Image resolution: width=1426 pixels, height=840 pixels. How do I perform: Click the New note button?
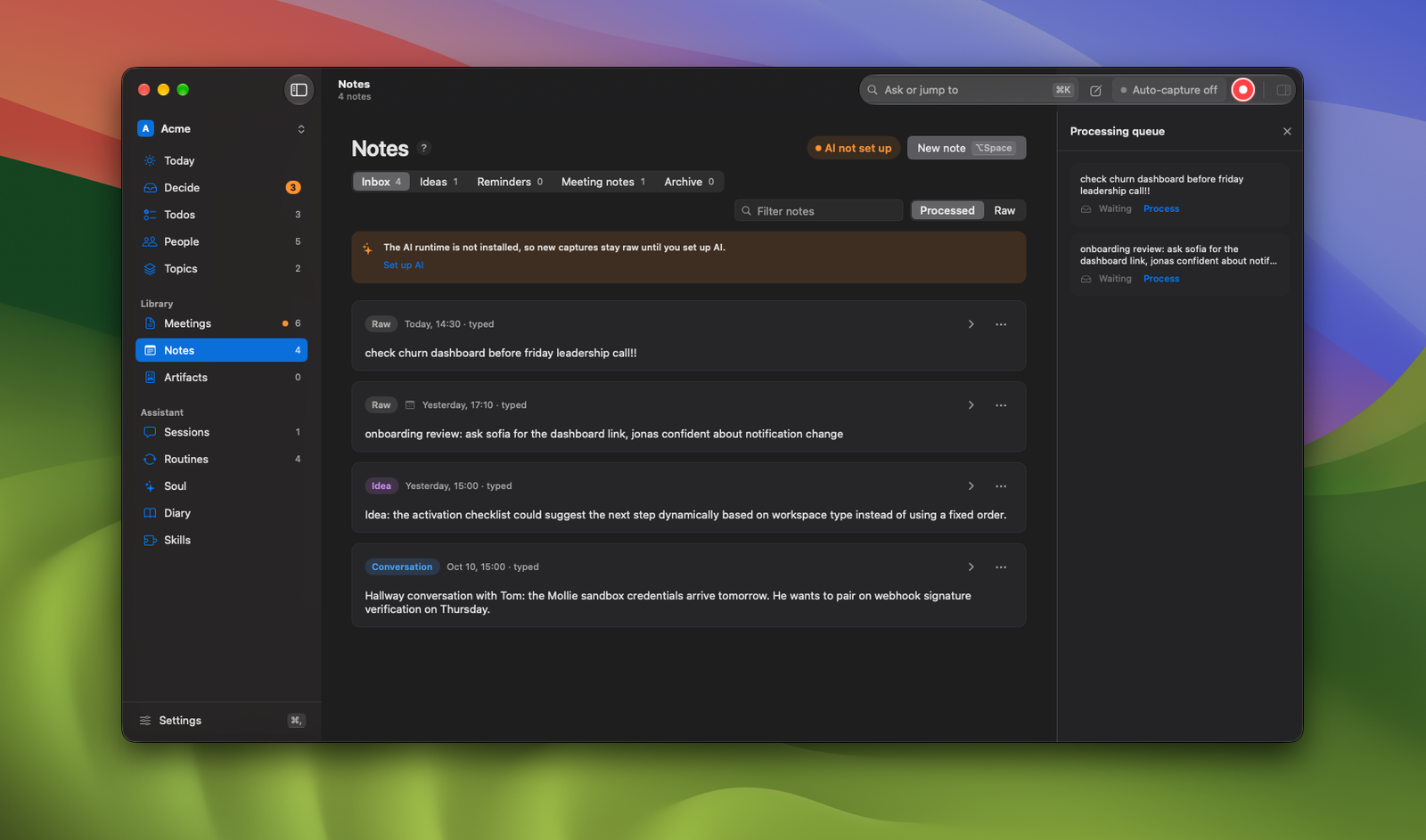point(966,149)
